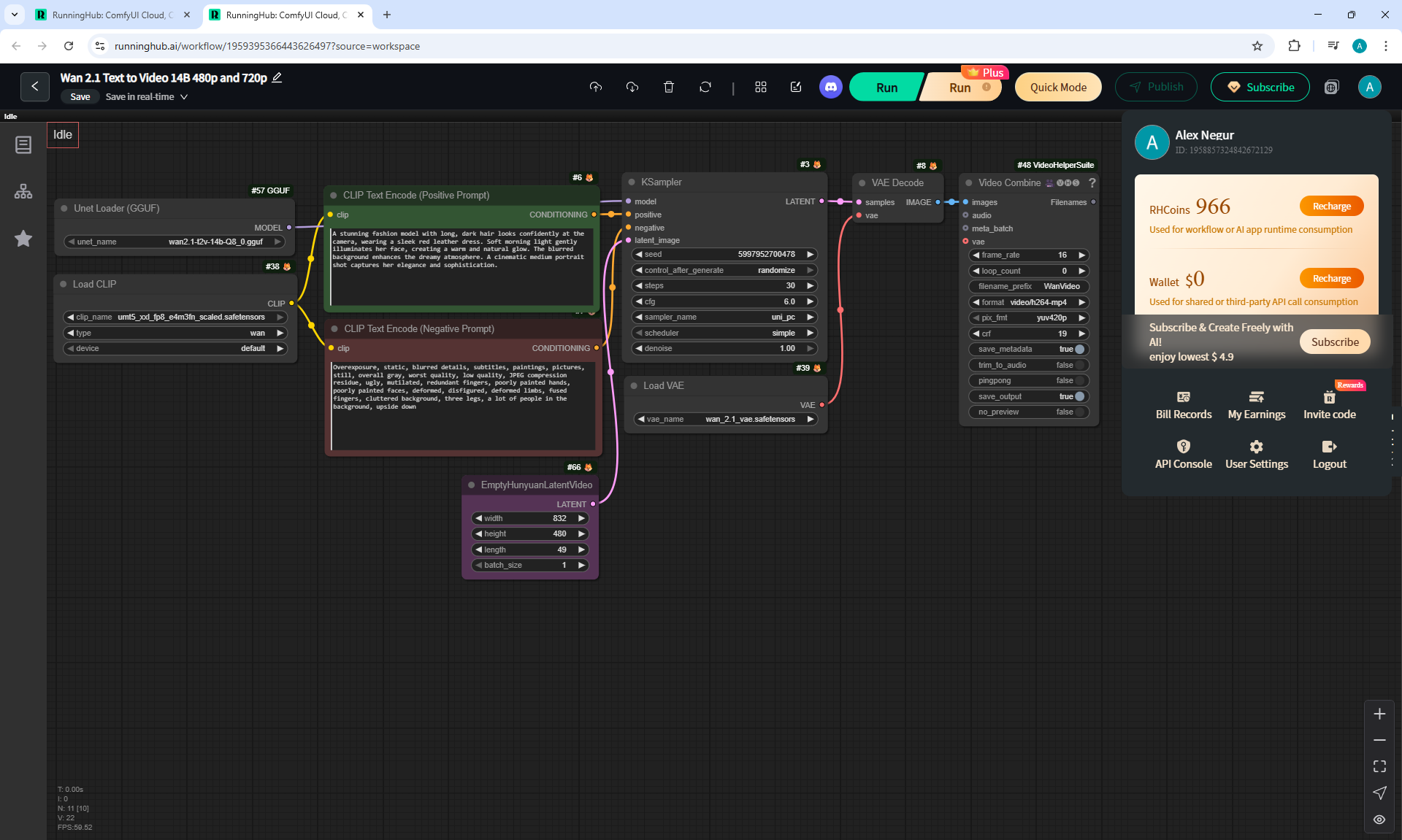The image size is (1402, 840).
Task: Open the node tree sidebar icon
Action: 23,192
